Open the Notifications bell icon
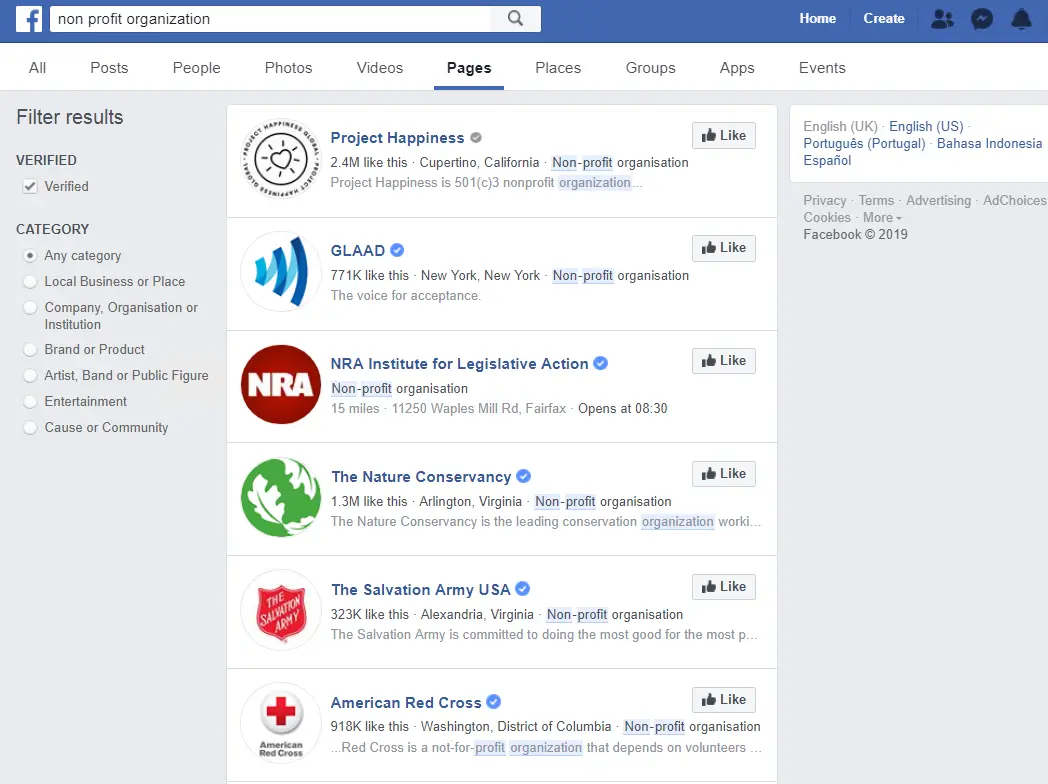 coord(1021,18)
